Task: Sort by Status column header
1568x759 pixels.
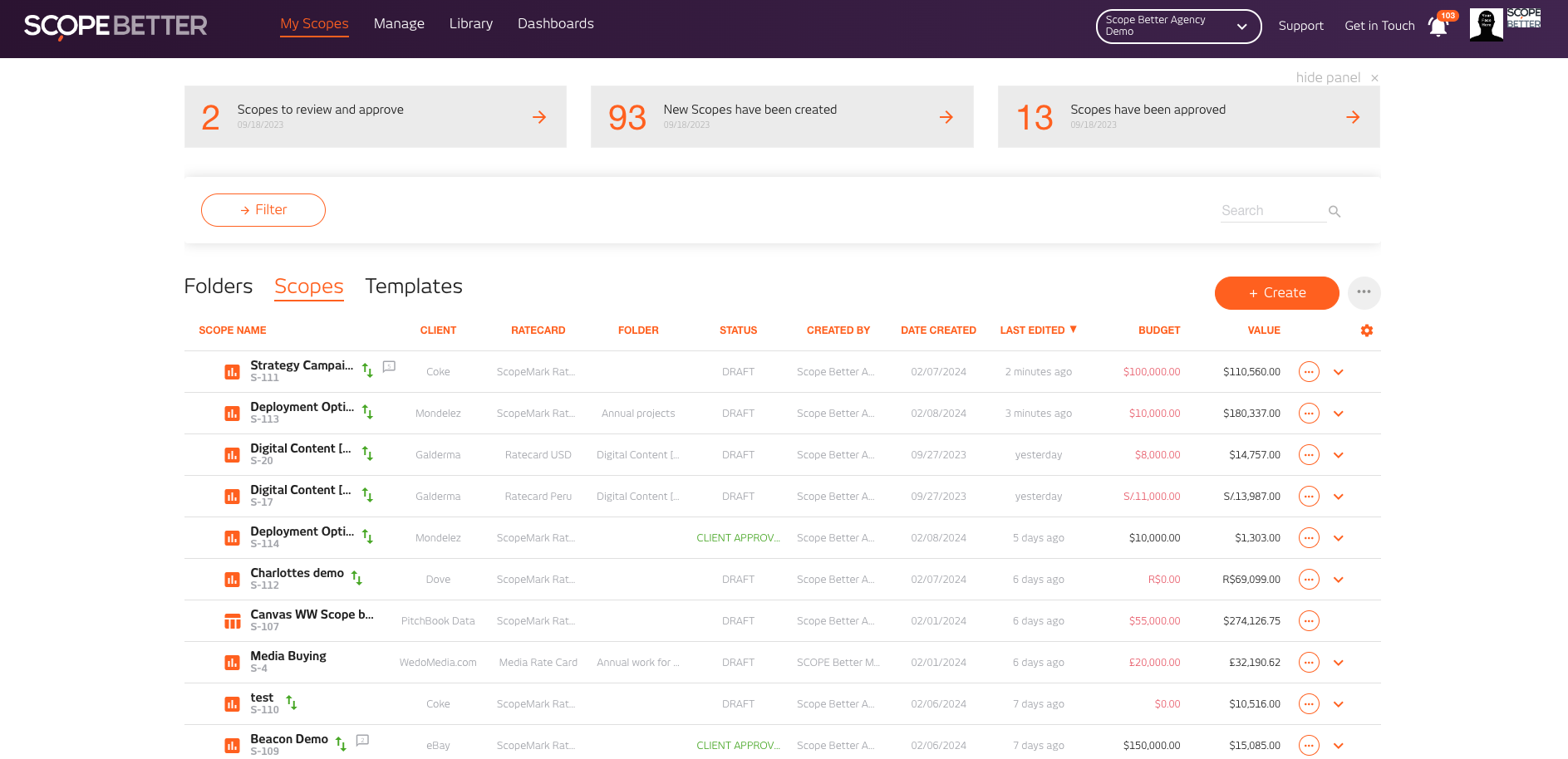Action: 738,331
